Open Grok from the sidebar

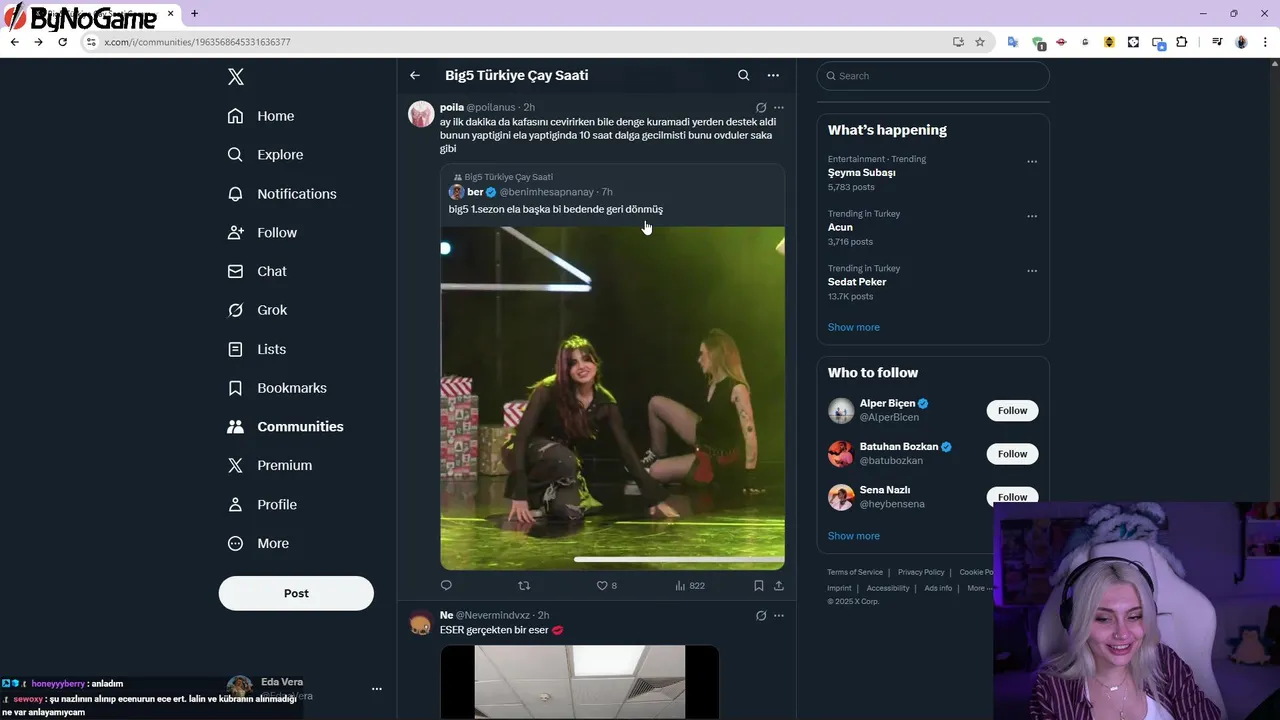tap(257, 310)
